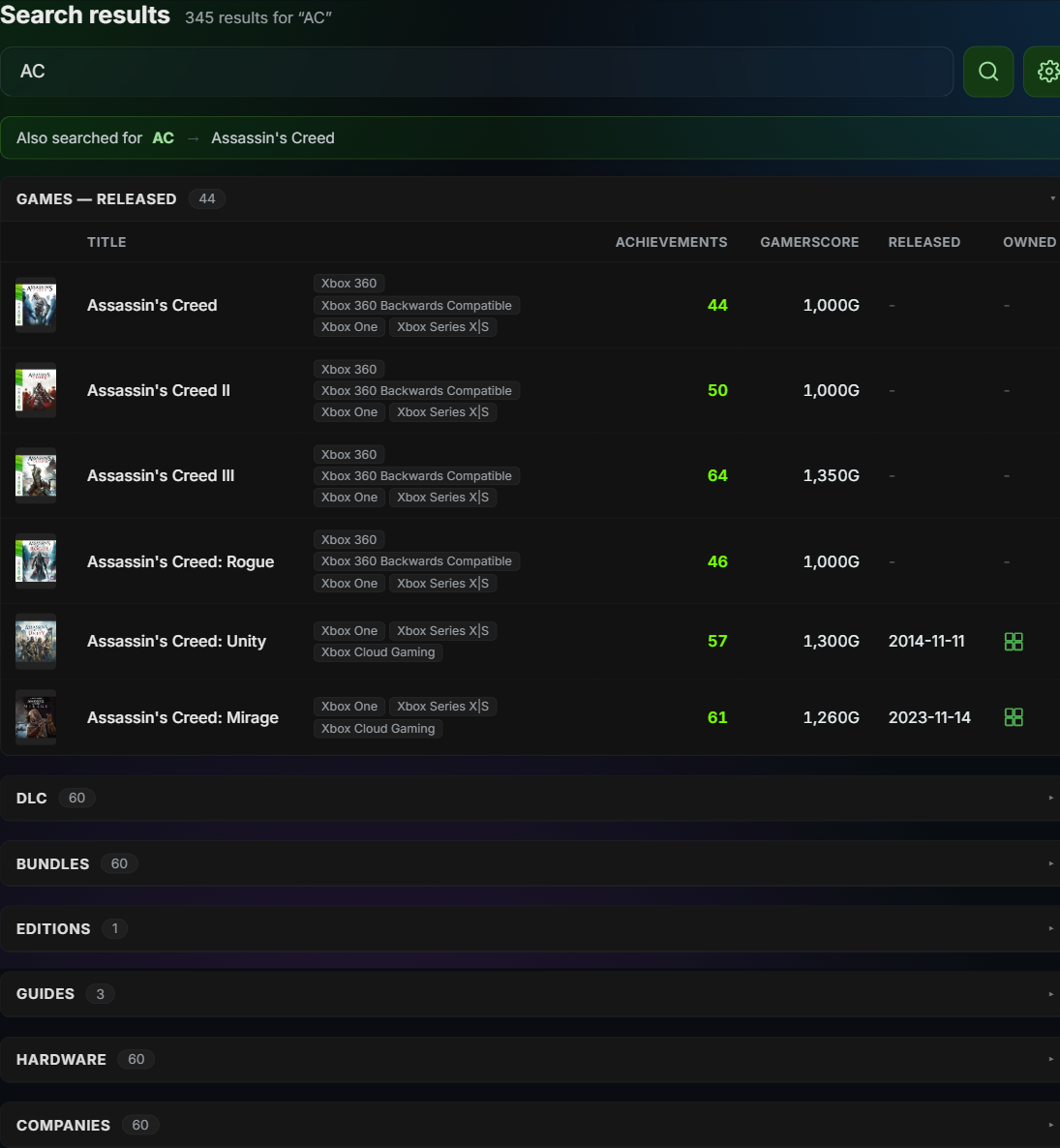Click release date 2023-11-14
The width and height of the screenshot is (1060, 1148).
(929, 717)
